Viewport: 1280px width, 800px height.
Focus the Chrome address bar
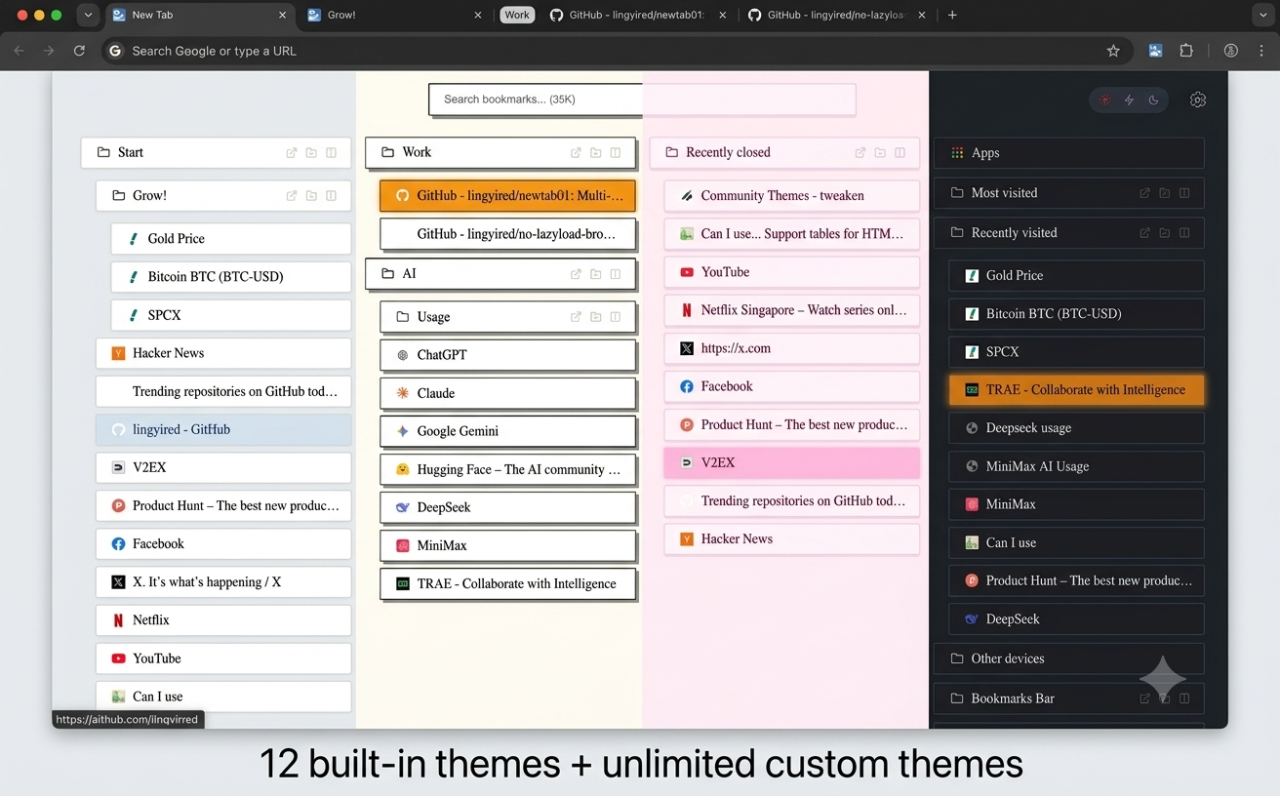tap(615, 51)
